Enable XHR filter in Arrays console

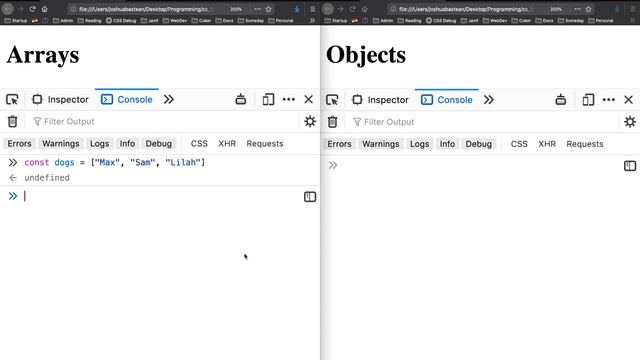click(x=227, y=144)
